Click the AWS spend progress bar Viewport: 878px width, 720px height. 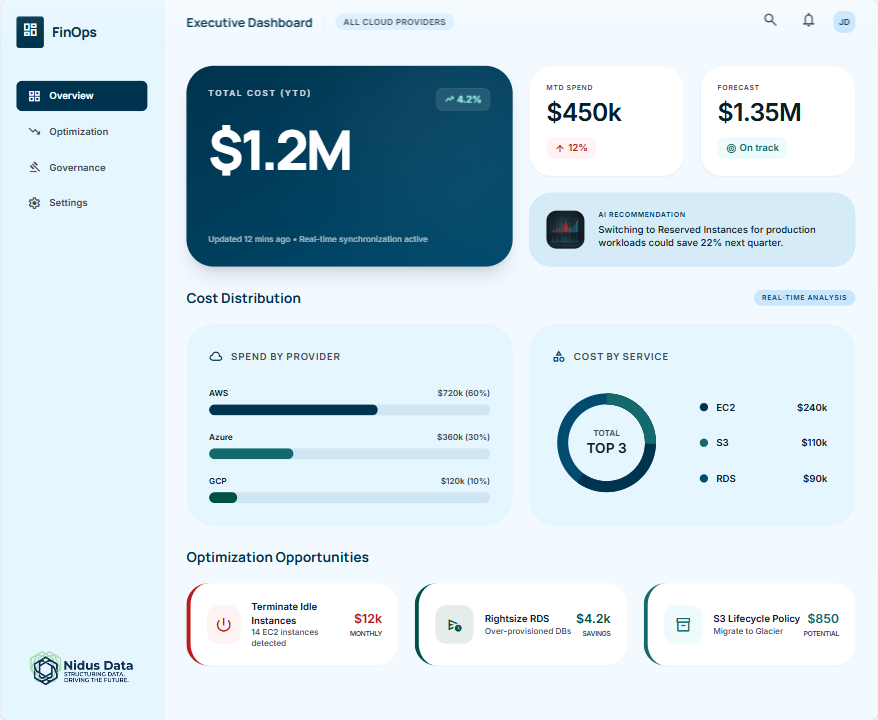(x=349, y=410)
